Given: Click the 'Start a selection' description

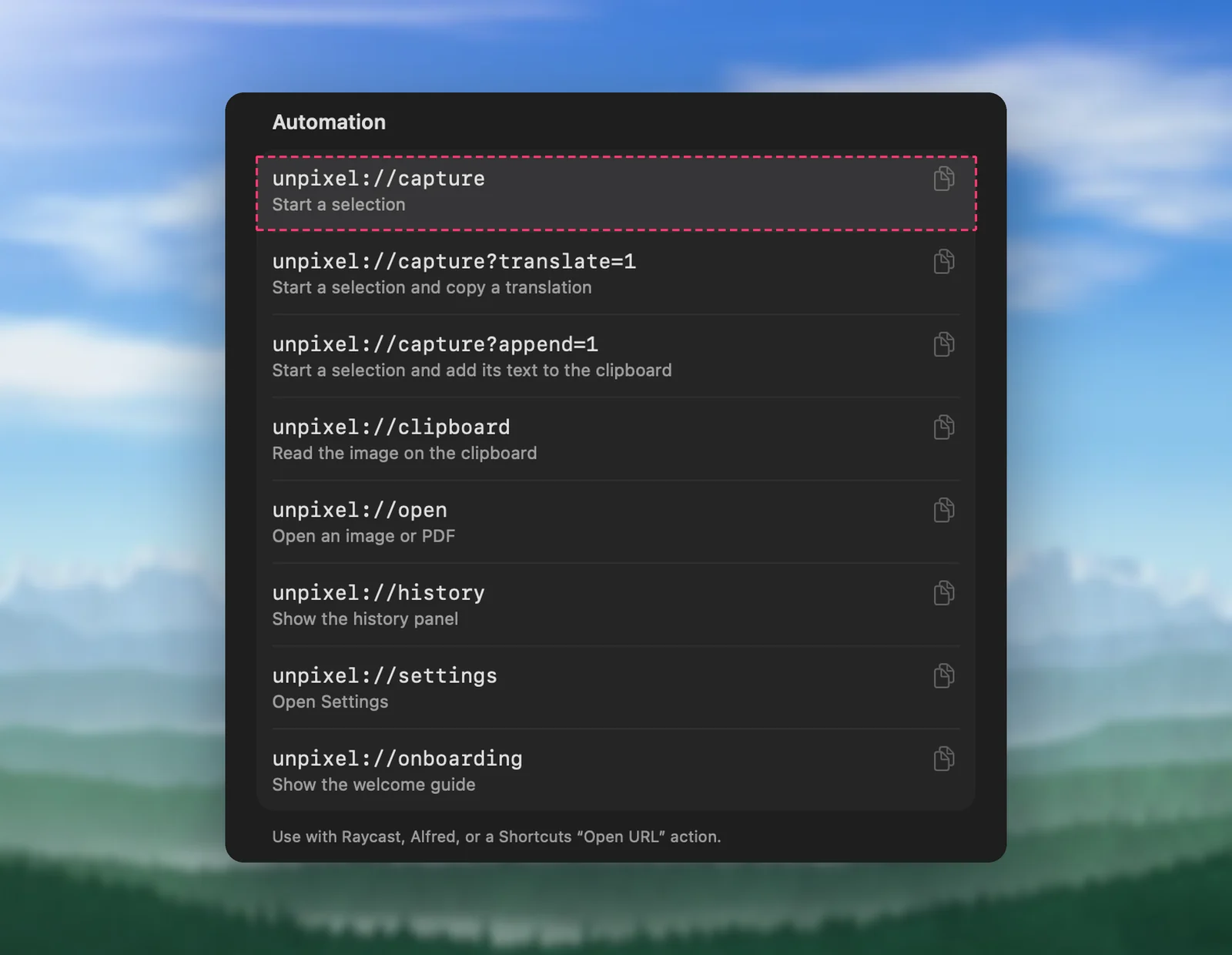Looking at the screenshot, I should 339,205.
